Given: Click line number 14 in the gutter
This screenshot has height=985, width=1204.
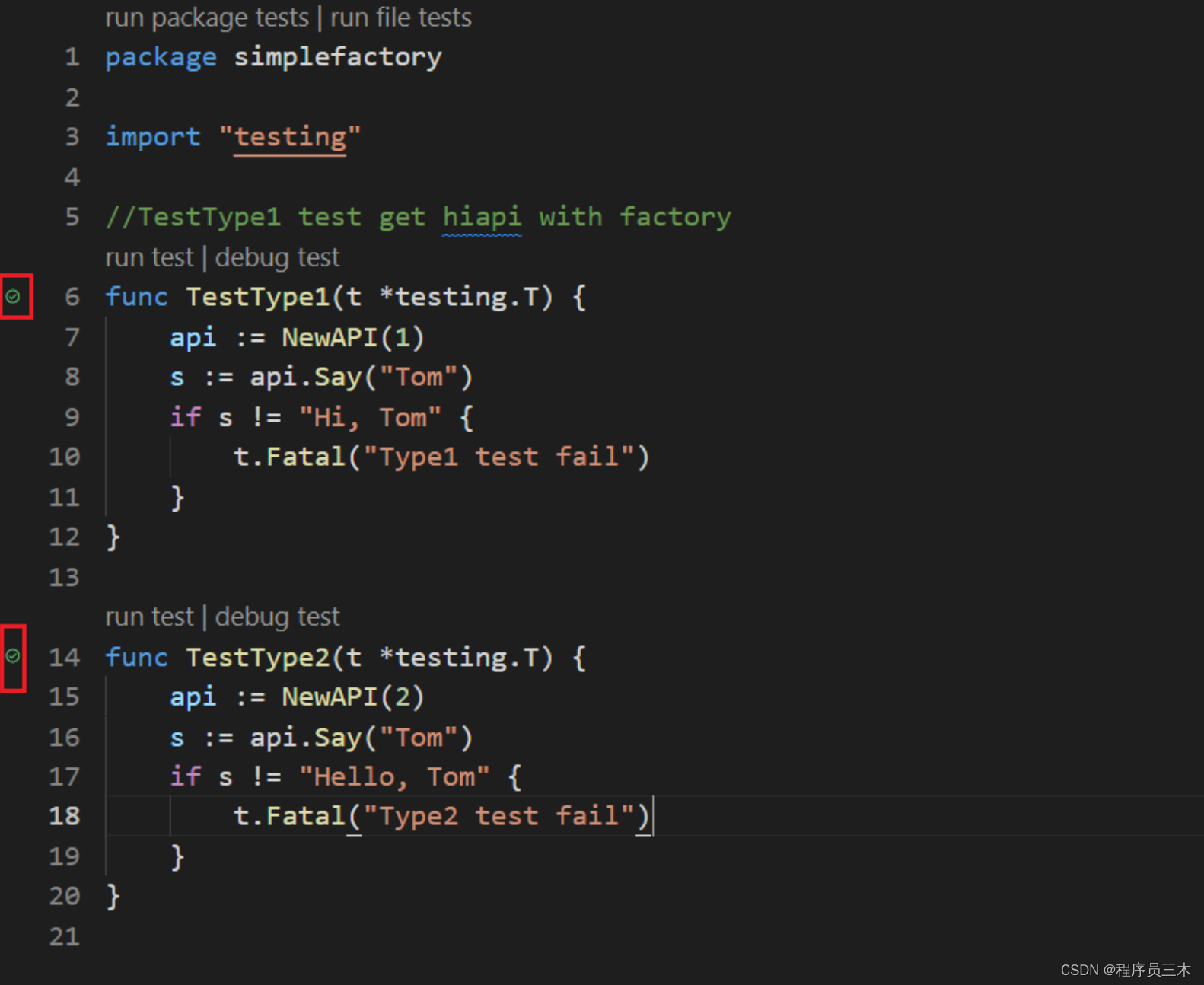Looking at the screenshot, I should pos(65,657).
